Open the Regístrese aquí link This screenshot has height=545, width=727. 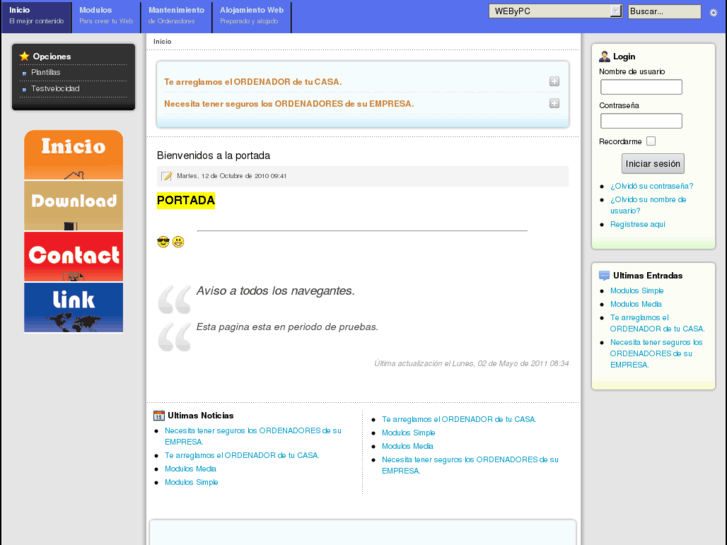pos(638,224)
